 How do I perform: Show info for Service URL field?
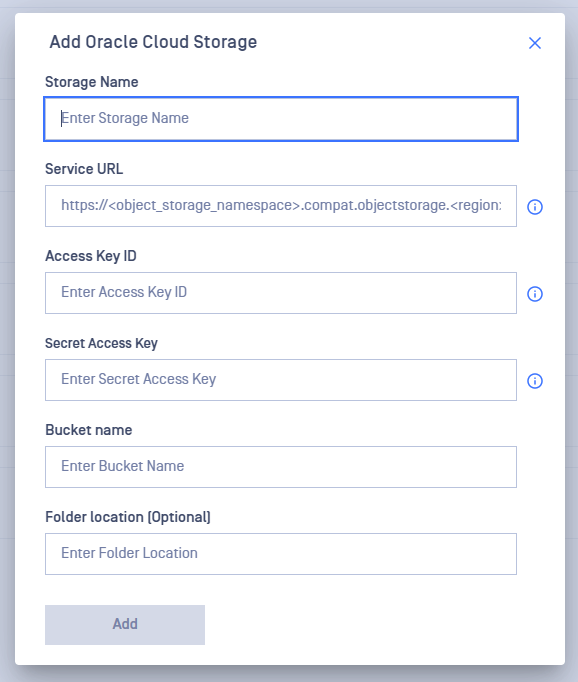pyautogui.click(x=535, y=207)
